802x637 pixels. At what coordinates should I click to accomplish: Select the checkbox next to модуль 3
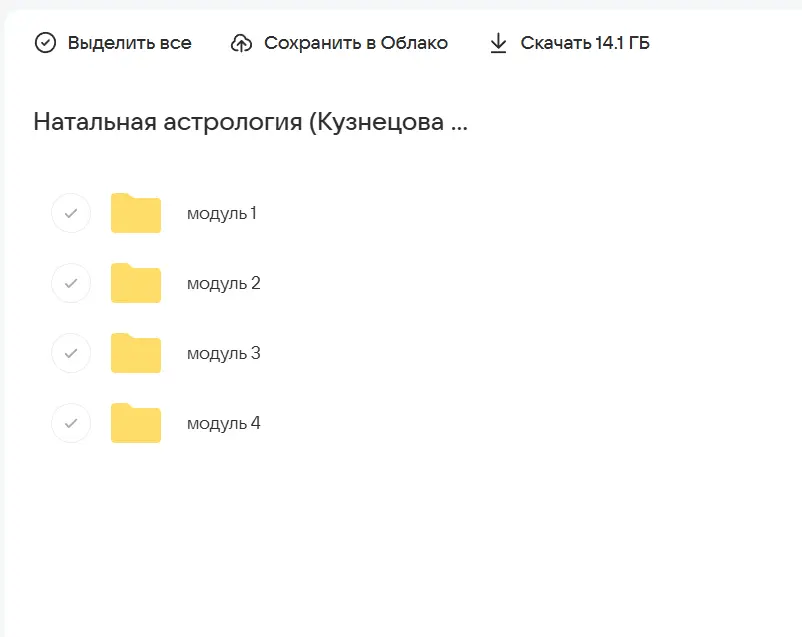pos(70,353)
